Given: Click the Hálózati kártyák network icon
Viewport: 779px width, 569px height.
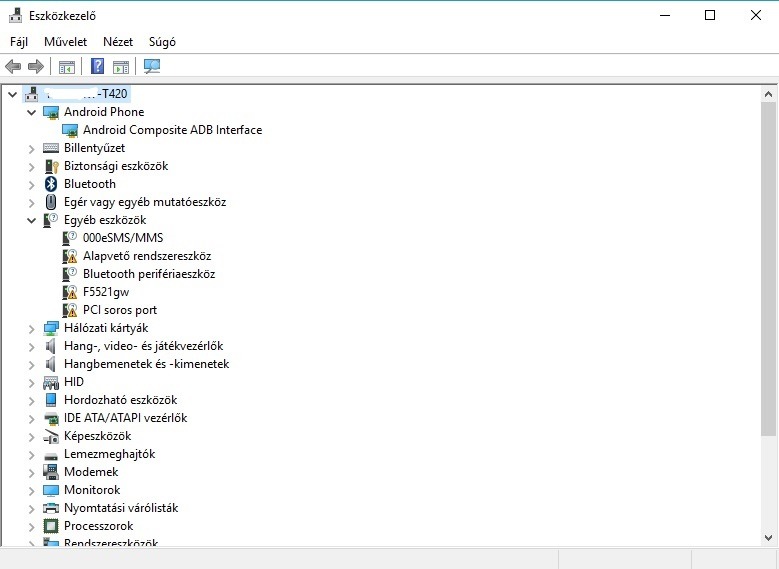Looking at the screenshot, I should click(x=51, y=328).
